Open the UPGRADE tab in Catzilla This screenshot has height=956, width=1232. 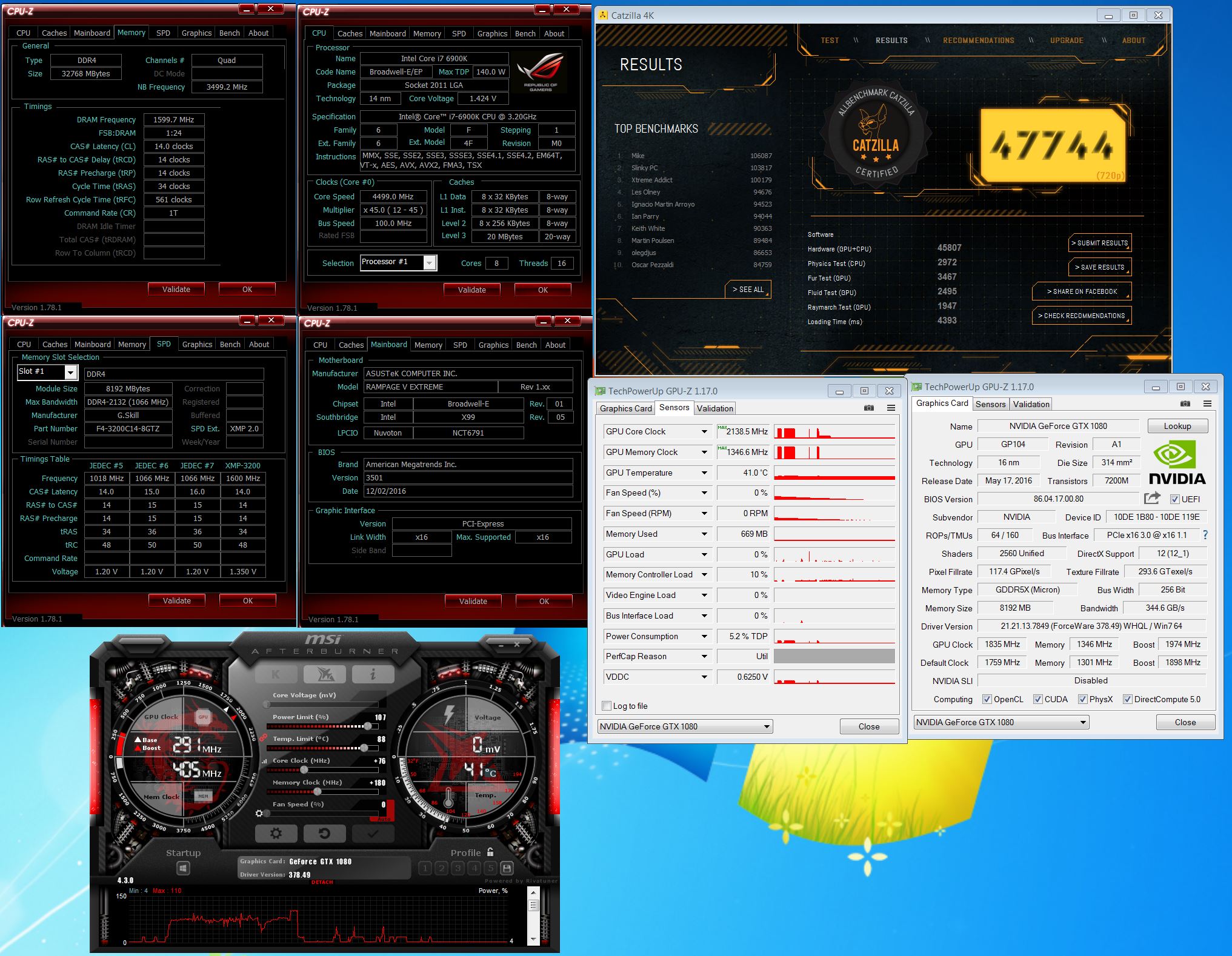pos(1067,41)
